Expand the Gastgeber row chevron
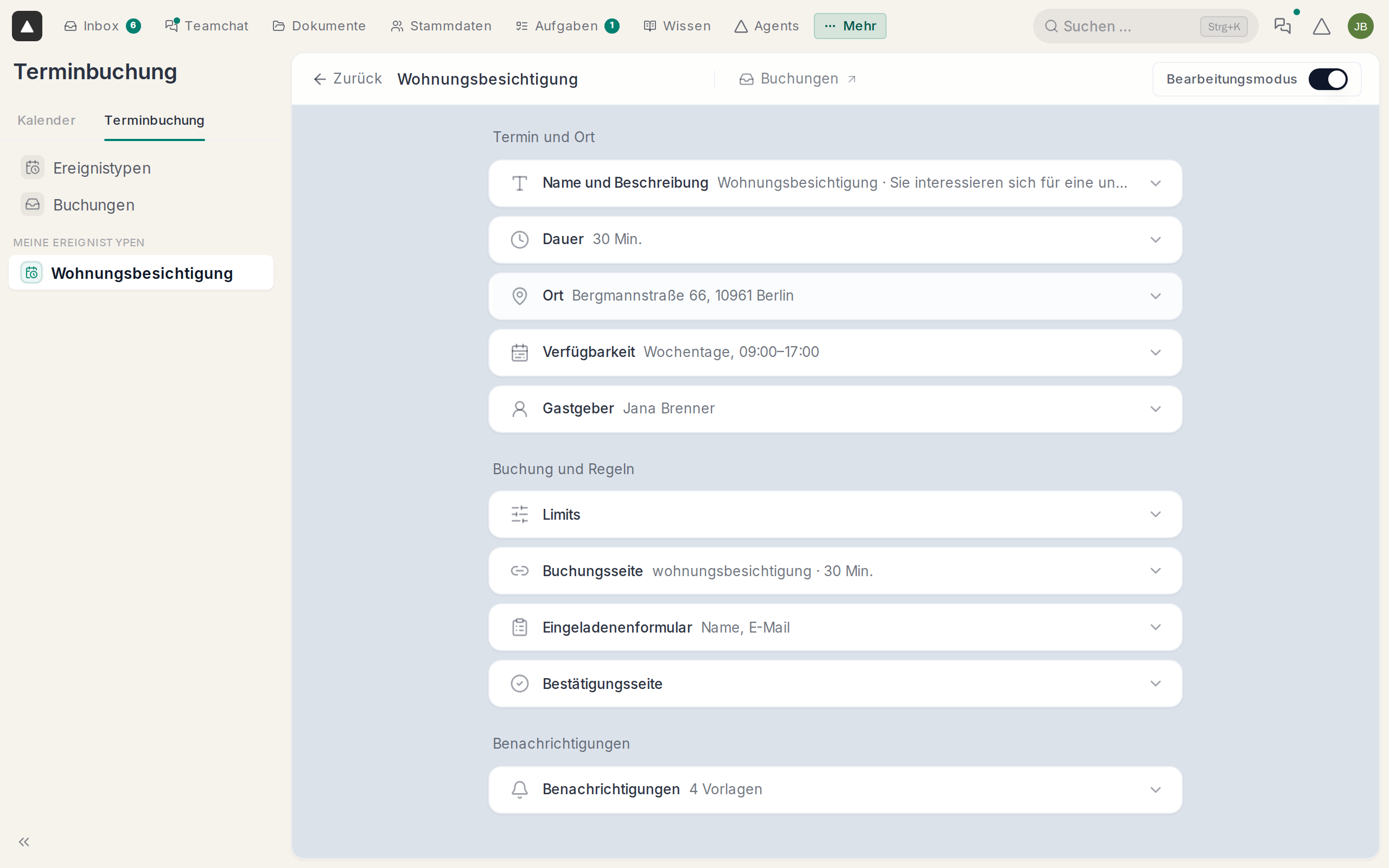 (x=1155, y=409)
